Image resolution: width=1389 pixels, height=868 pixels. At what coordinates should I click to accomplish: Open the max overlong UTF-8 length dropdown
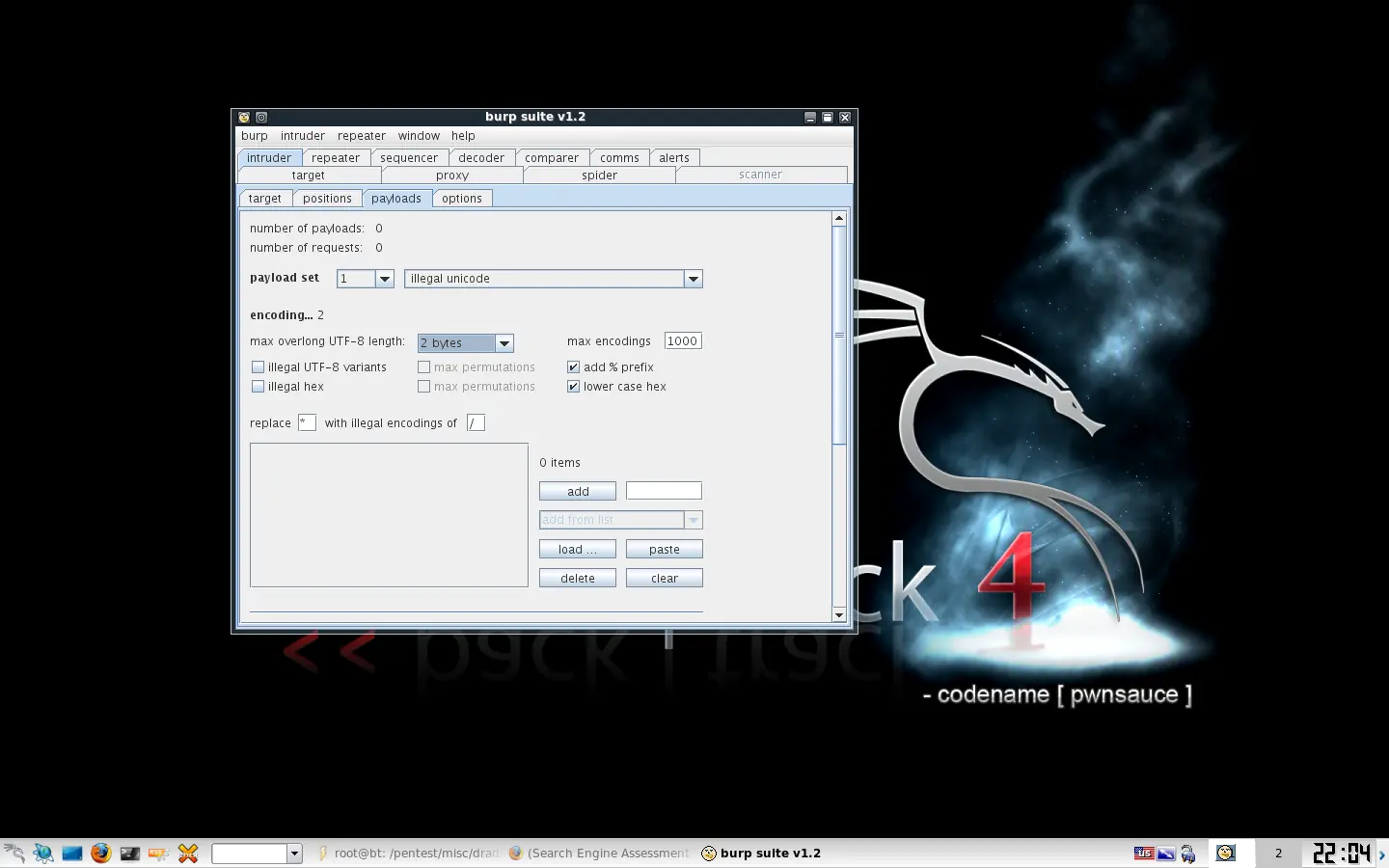[x=504, y=343]
